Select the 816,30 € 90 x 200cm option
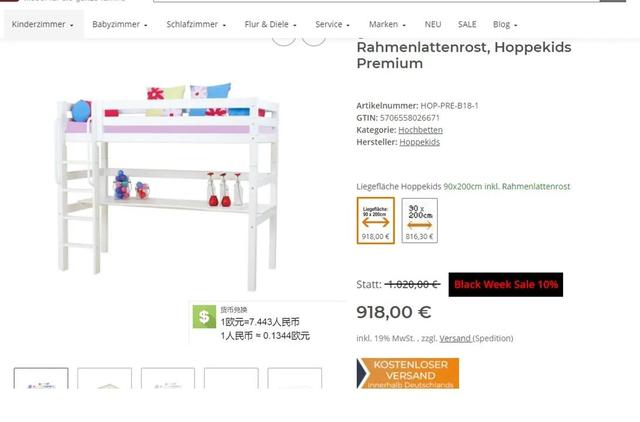 [x=420, y=221]
